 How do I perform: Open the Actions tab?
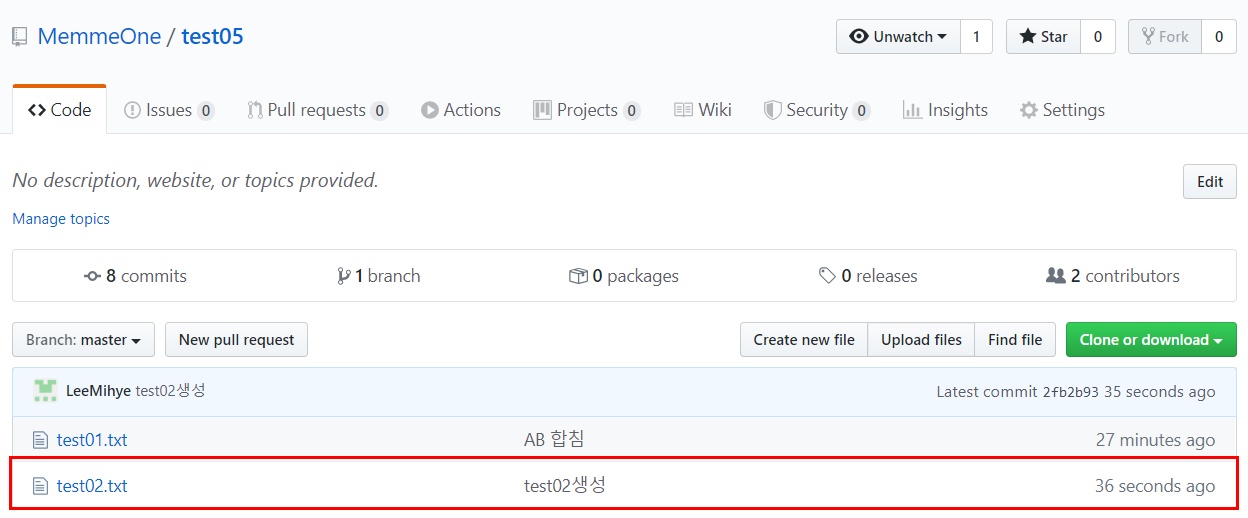coord(461,110)
